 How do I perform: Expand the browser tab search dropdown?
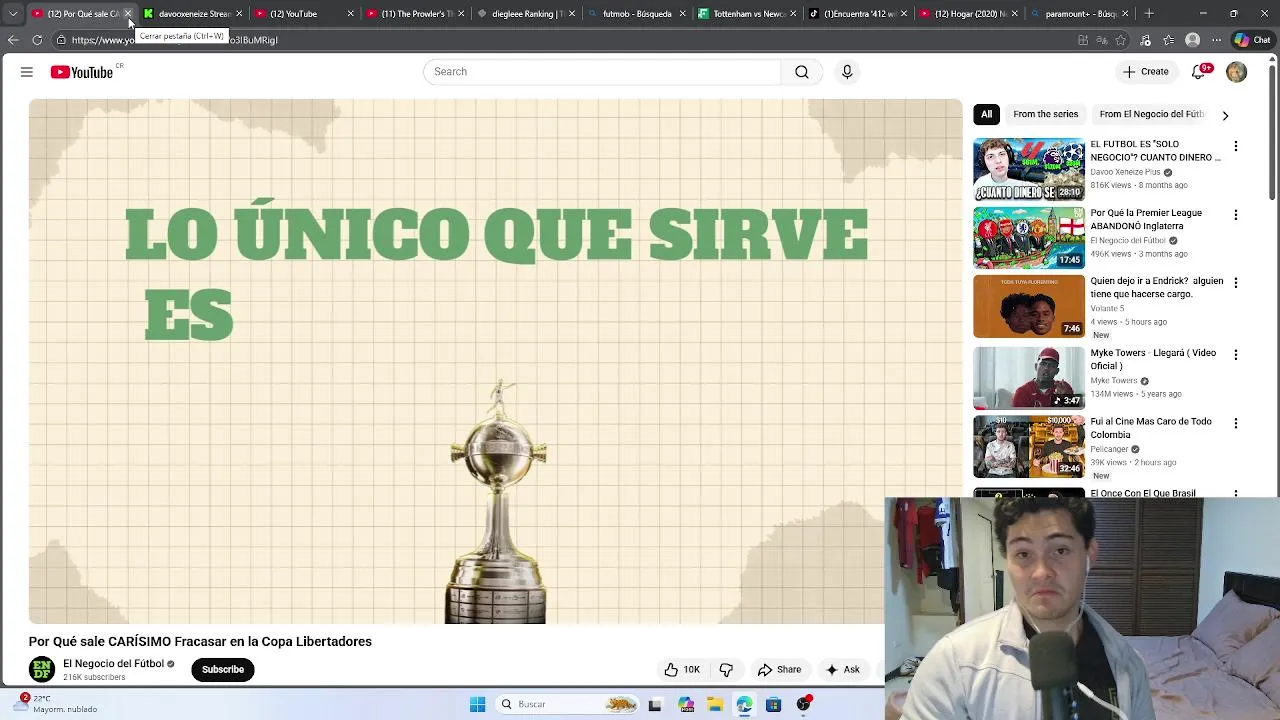(13, 14)
